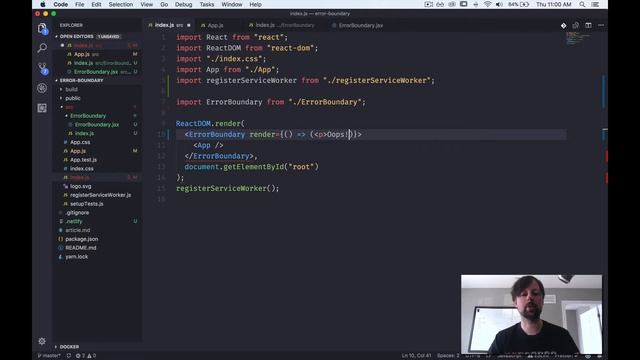Screen dimensions: 640x360
Task: Open the Explorer view in activity bar
Action: [x=42, y=29]
